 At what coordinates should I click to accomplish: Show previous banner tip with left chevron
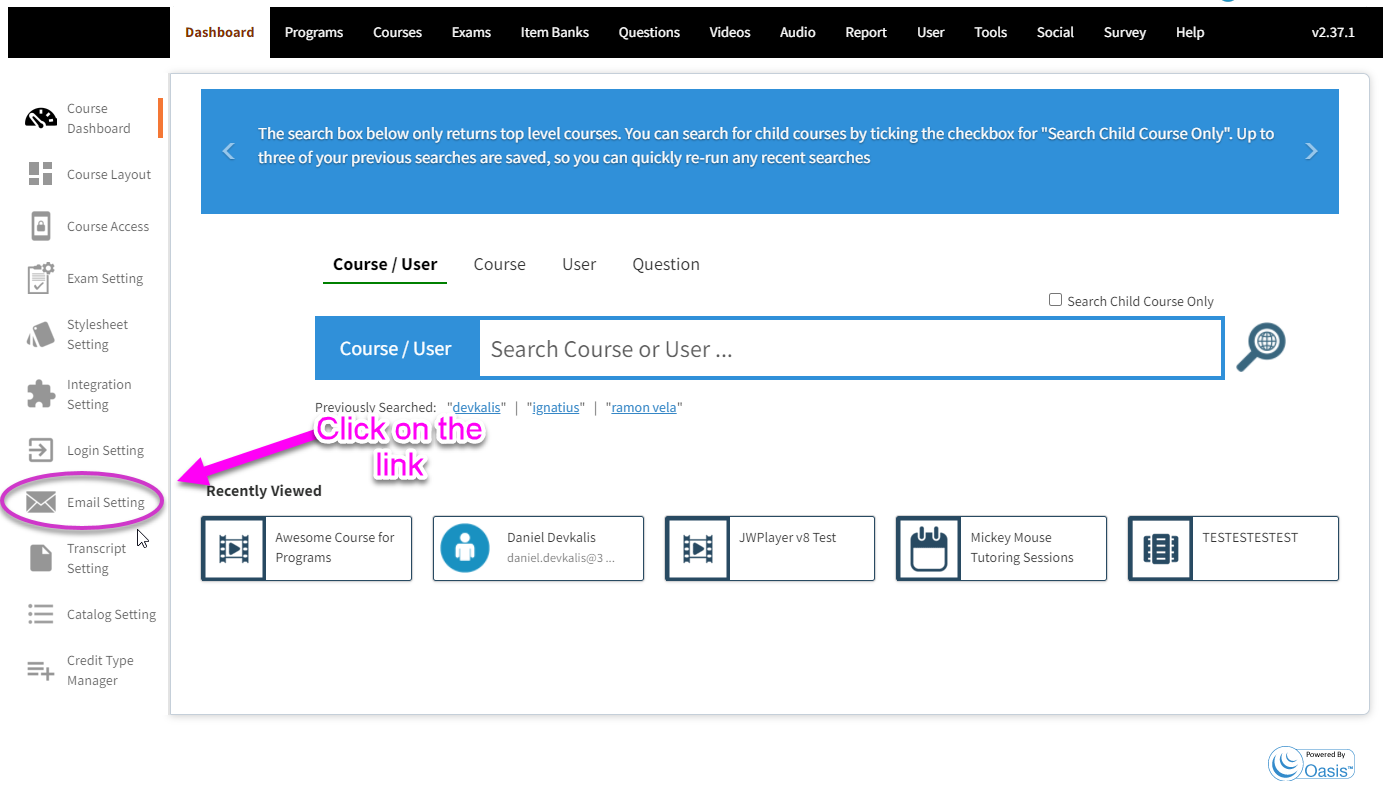point(229,151)
